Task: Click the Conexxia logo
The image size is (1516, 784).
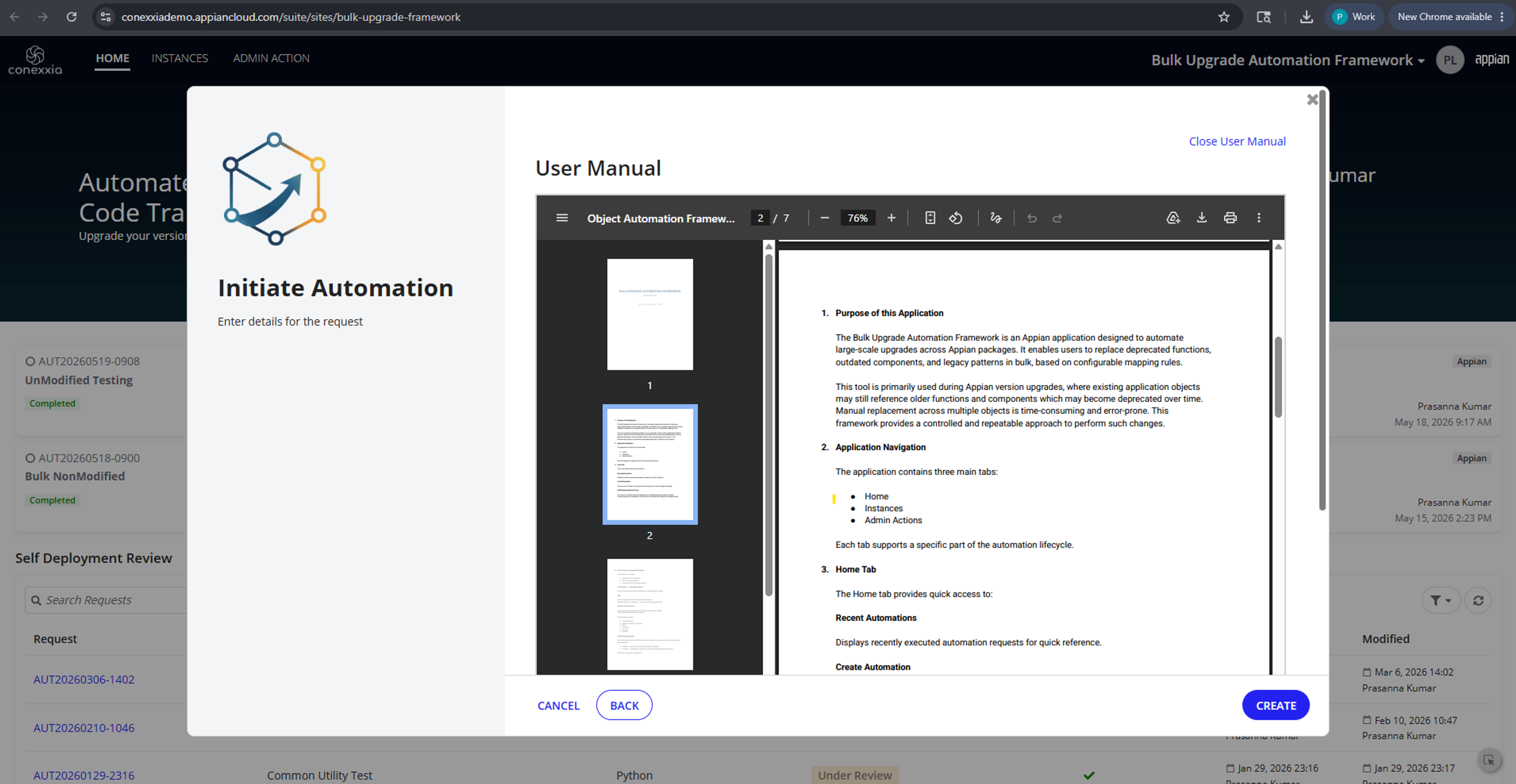Action: point(35,60)
